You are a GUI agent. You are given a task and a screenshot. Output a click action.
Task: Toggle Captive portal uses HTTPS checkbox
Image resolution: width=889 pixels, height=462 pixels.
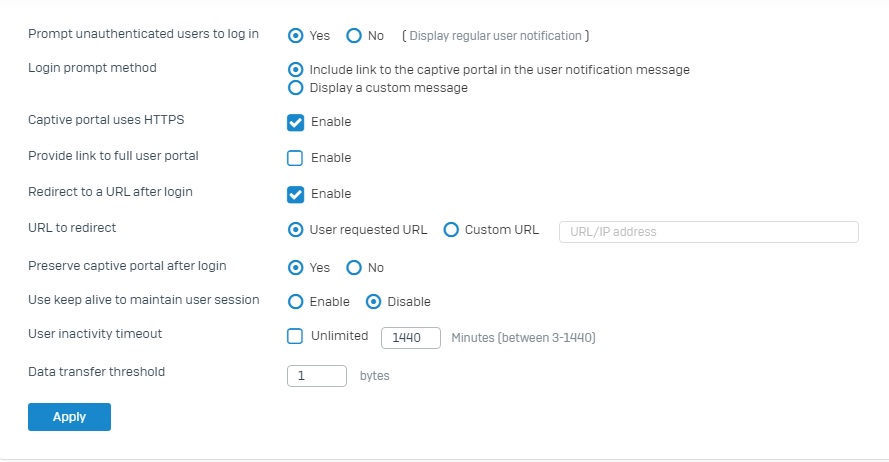click(x=295, y=122)
